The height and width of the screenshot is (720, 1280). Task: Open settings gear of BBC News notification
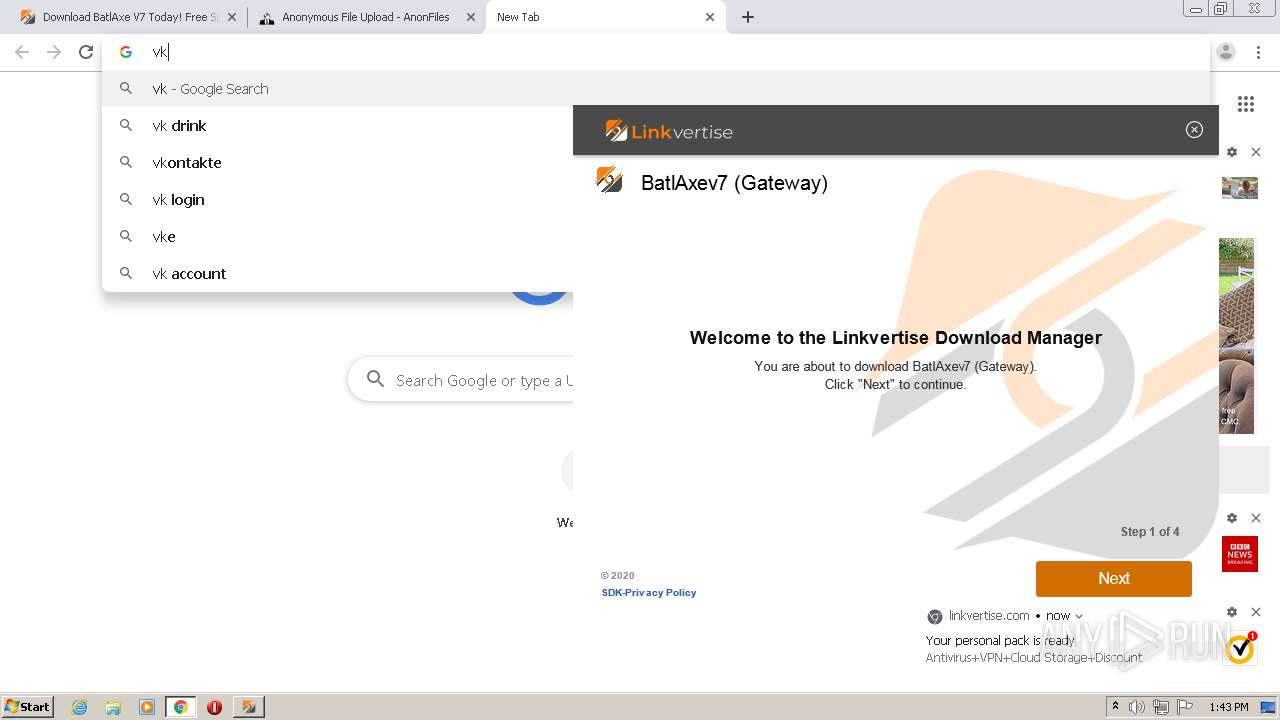point(1232,518)
